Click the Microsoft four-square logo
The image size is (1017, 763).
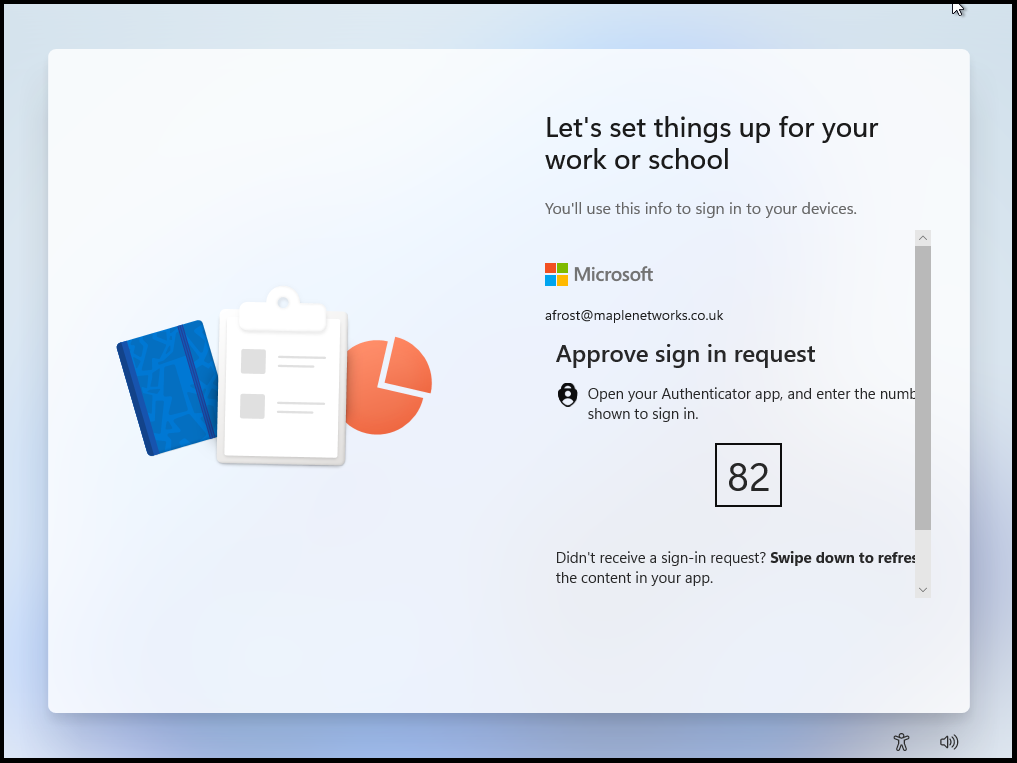coord(556,274)
